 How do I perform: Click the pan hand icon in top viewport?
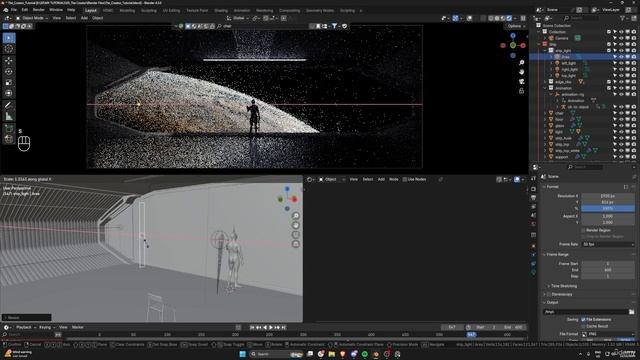coord(521,72)
